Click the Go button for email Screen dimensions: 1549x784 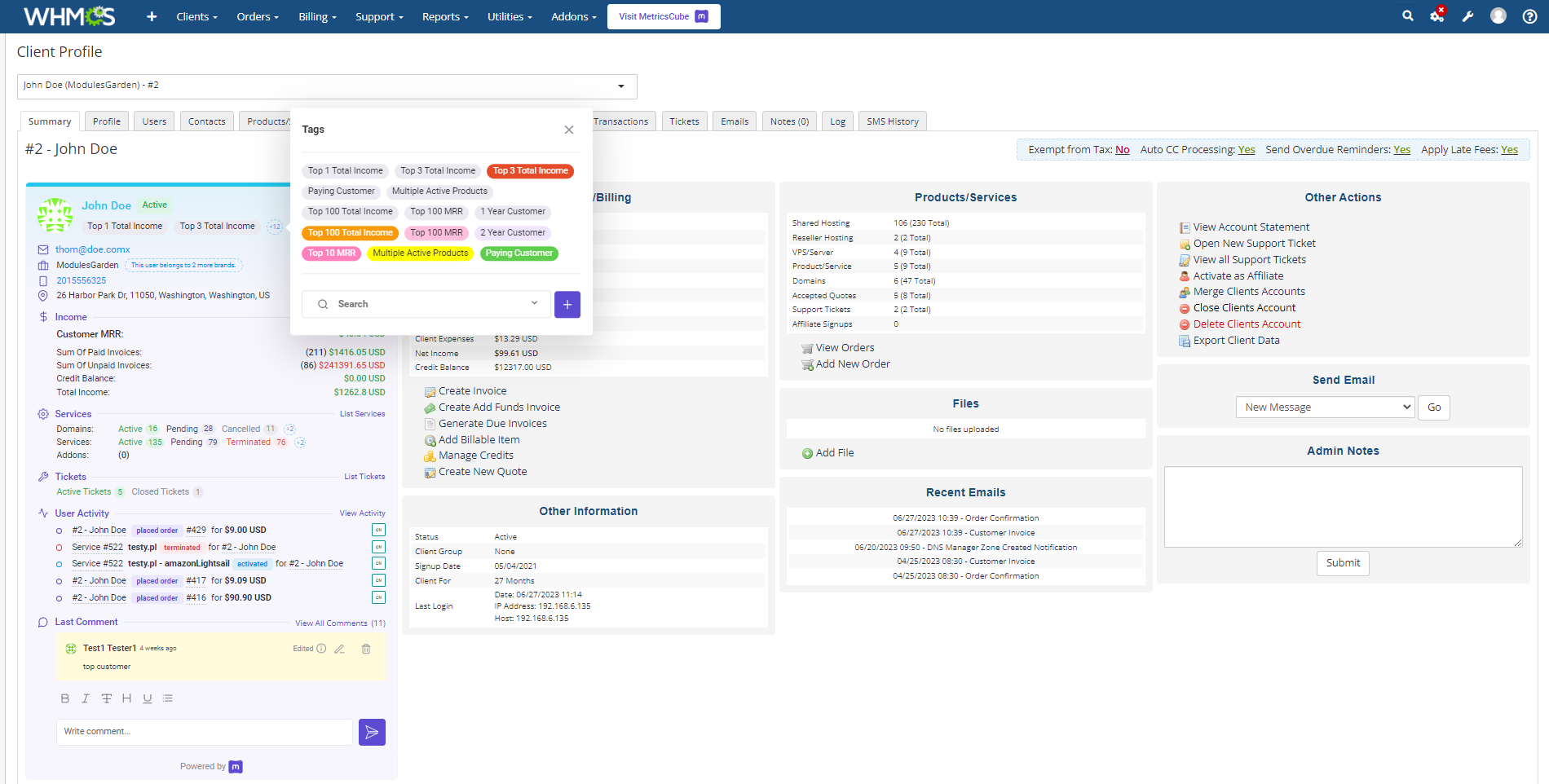1434,407
